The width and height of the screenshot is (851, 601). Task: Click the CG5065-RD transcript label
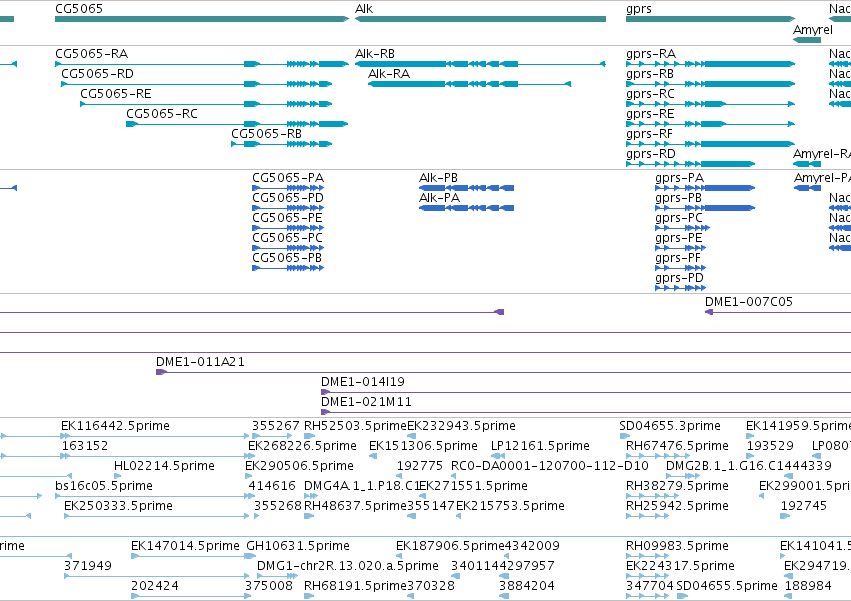[x=98, y=74]
